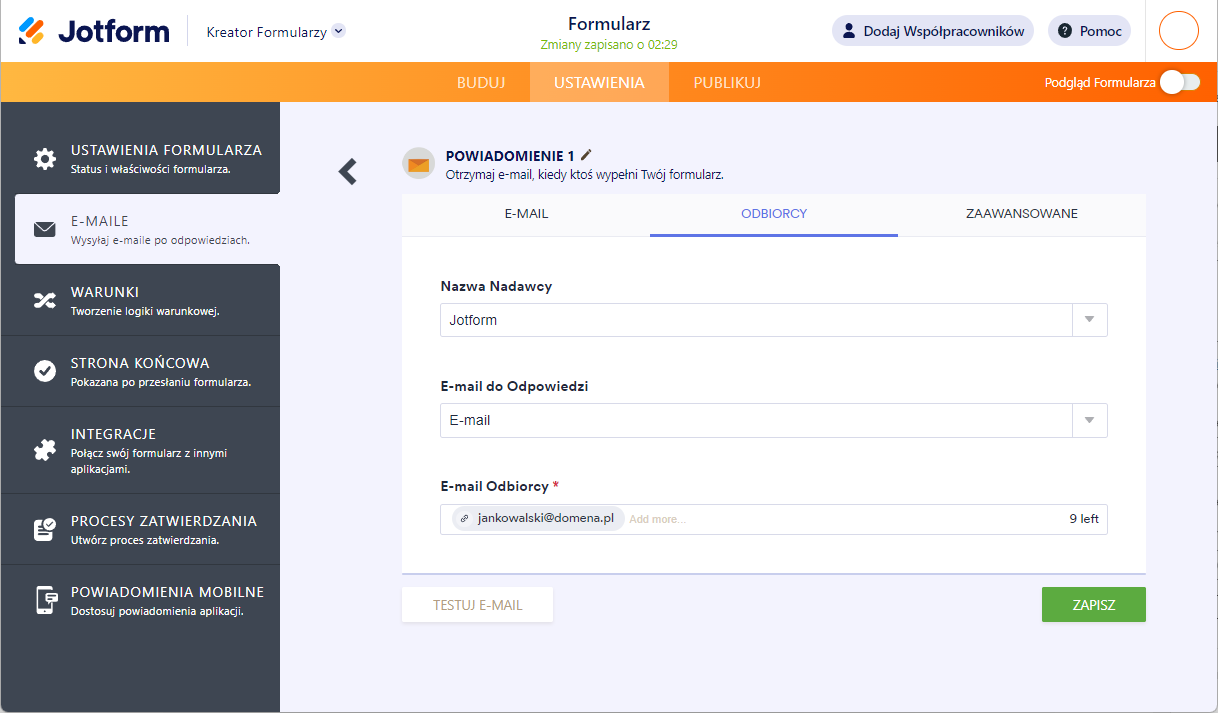Open STRONA KOŃCOWA section
The image size is (1218, 713).
141,371
